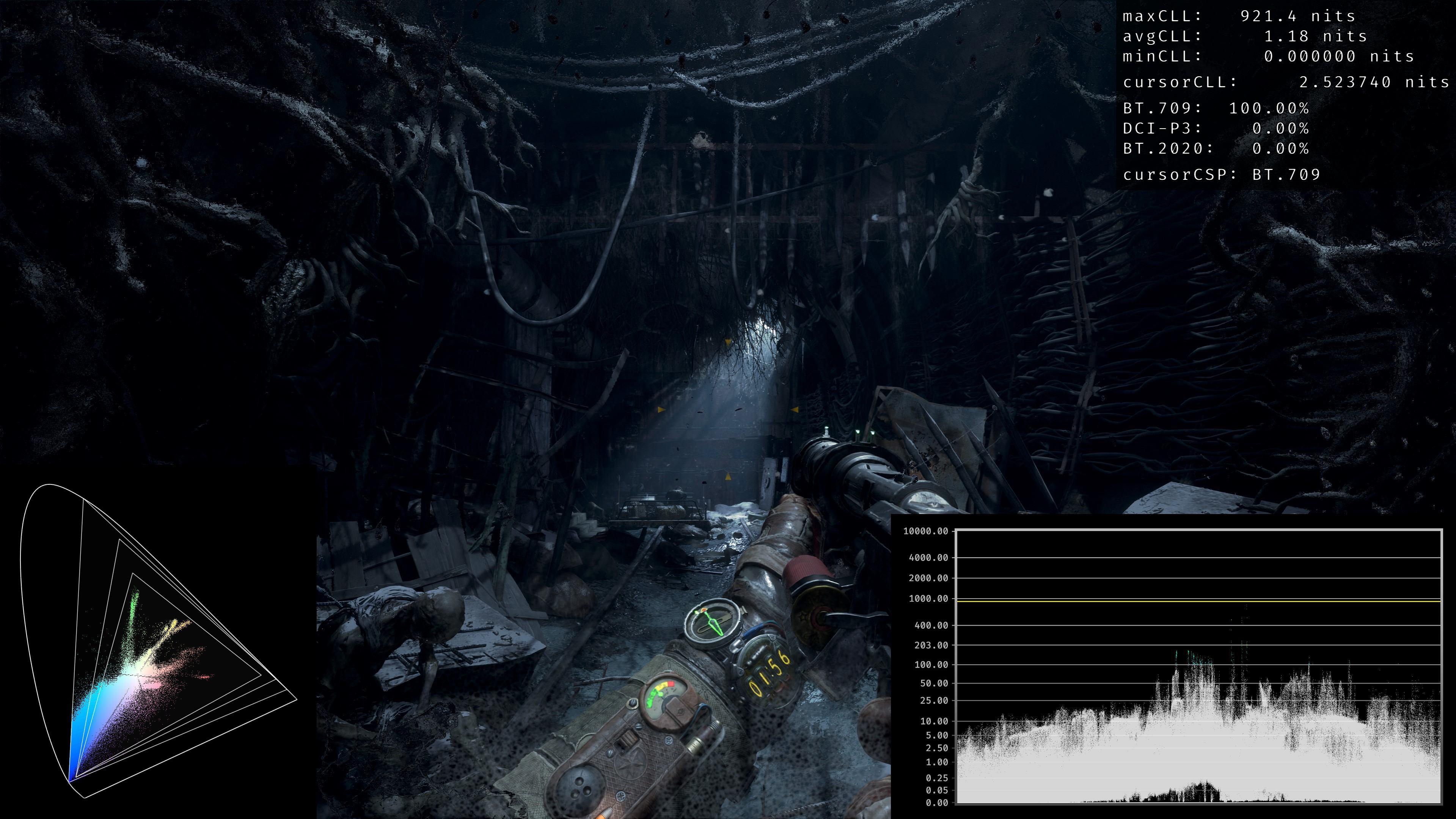This screenshot has width=1456, height=819.
Task: Click the 10.00 waveform axis label
Action: click(934, 721)
